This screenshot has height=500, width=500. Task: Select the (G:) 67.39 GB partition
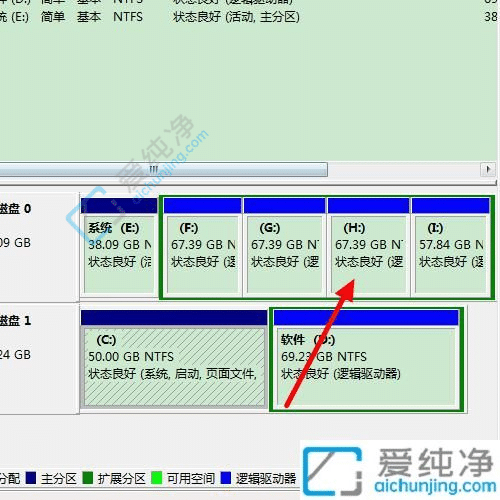[x=284, y=246]
